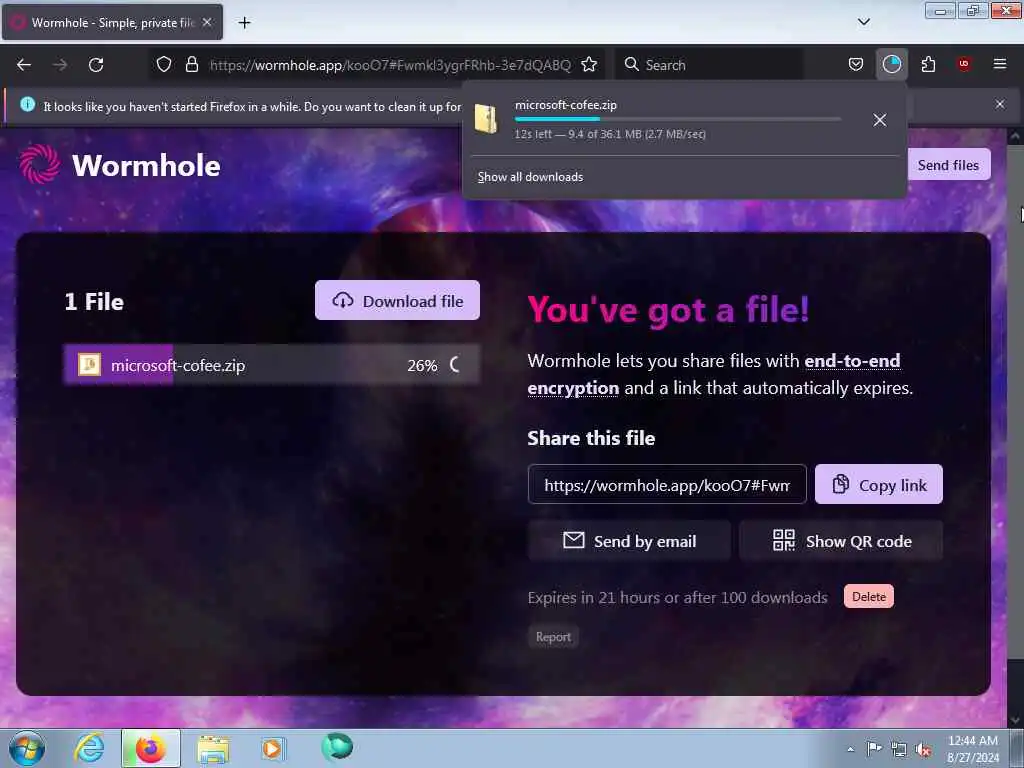The width and height of the screenshot is (1024, 768).
Task: Bookmark this page with the star icon
Action: (589, 64)
